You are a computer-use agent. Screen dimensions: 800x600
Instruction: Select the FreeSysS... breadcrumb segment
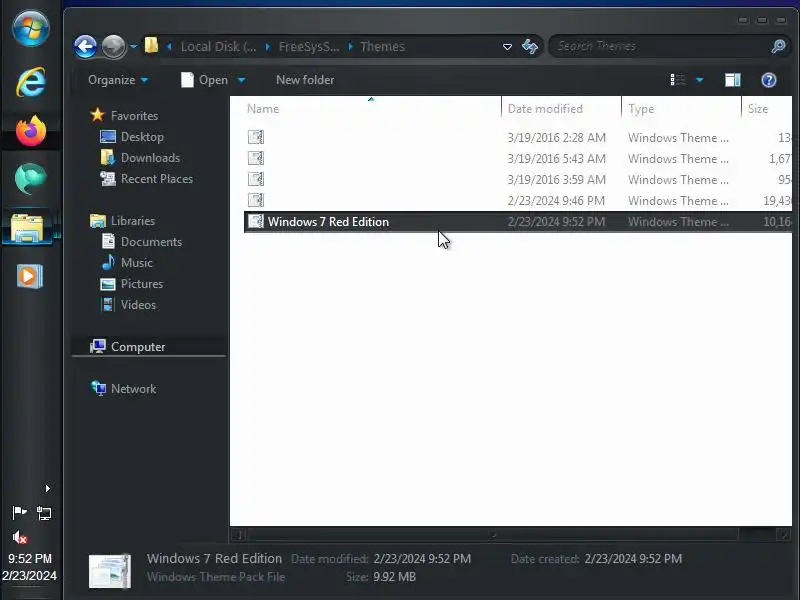pyautogui.click(x=309, y=46)
